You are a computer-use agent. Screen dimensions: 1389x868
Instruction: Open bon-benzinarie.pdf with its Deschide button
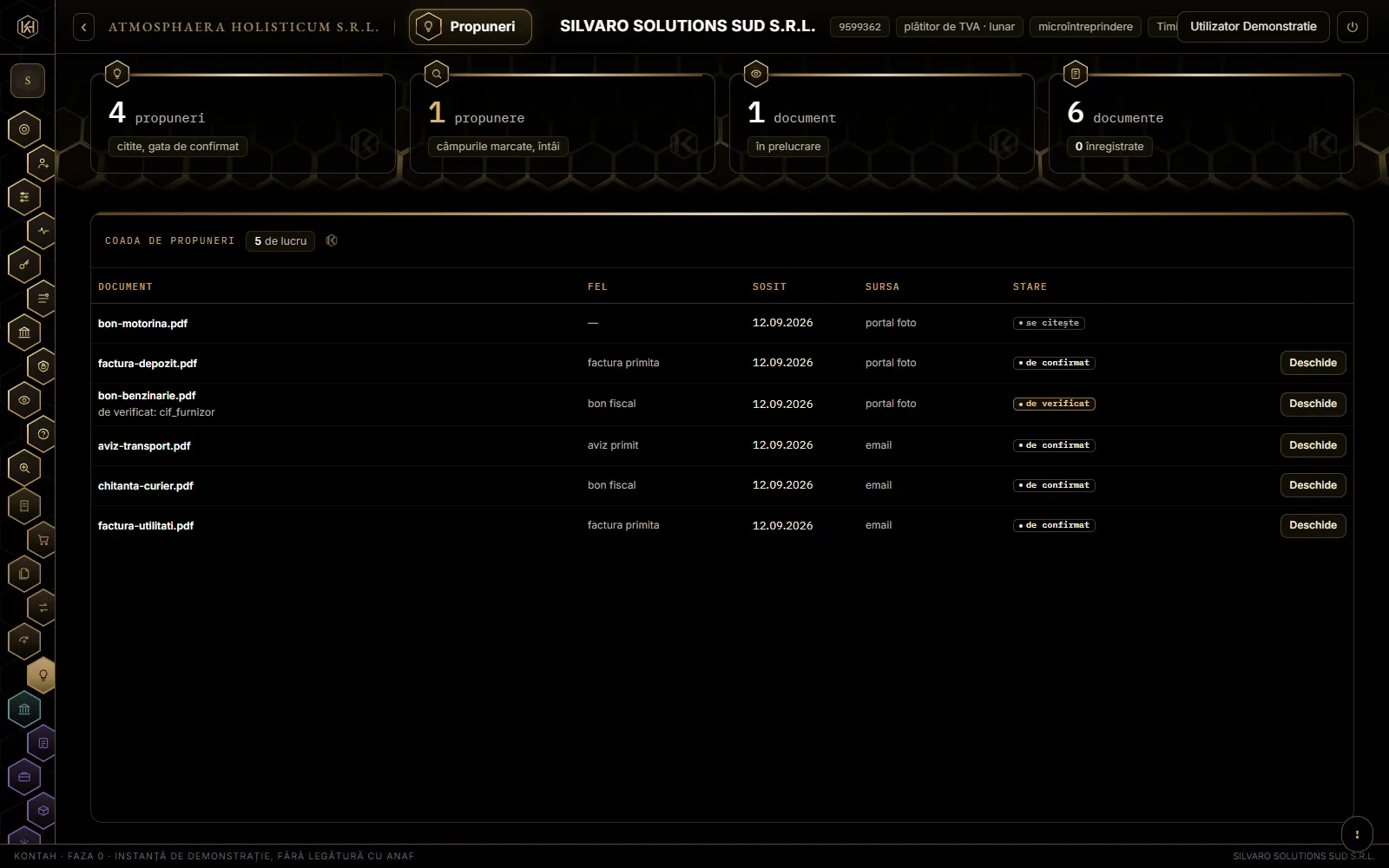[x=1313, y=404]
